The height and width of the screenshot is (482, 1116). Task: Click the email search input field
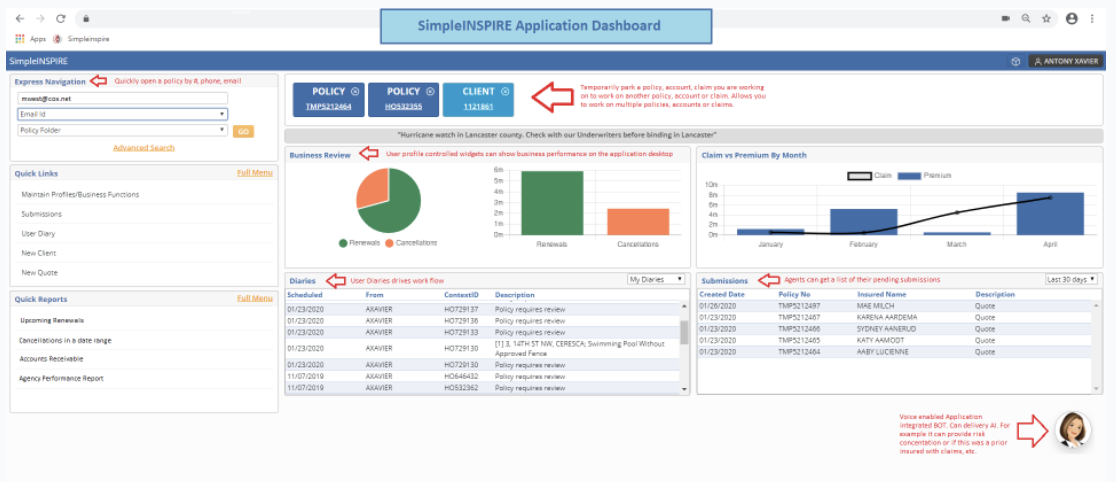(122, 98)
